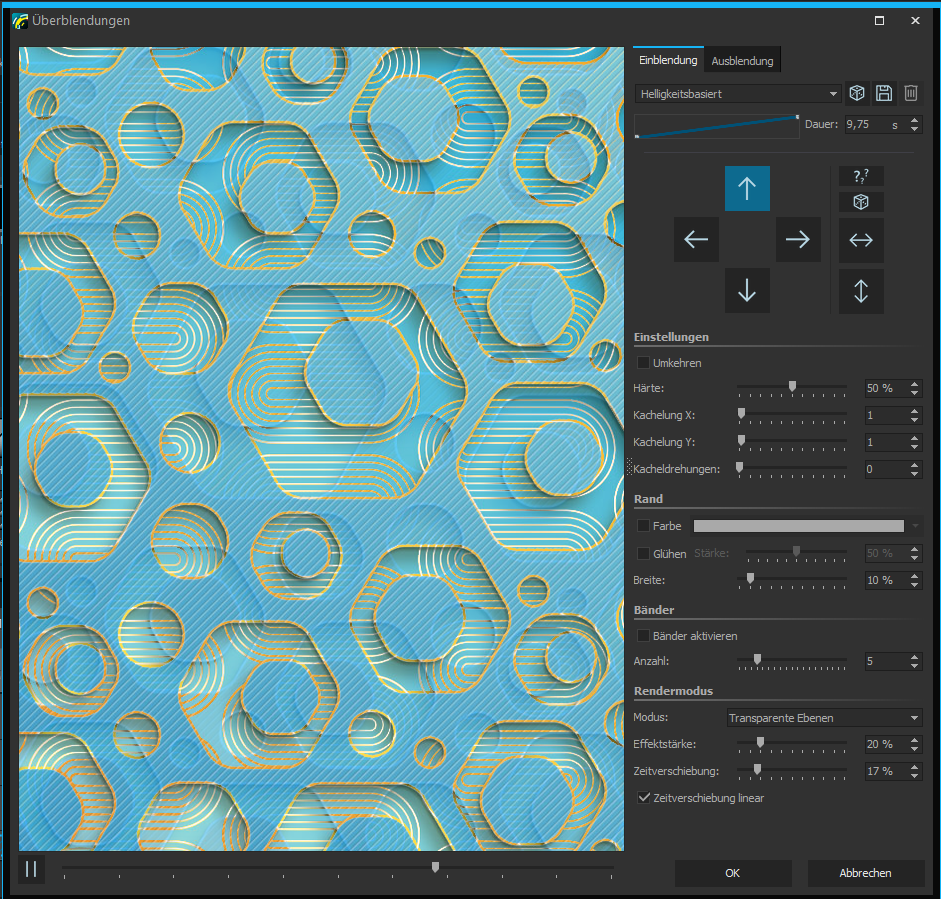Click the Abbrechen button
Screen dimensions: 941x899
[x=865, y=873]
